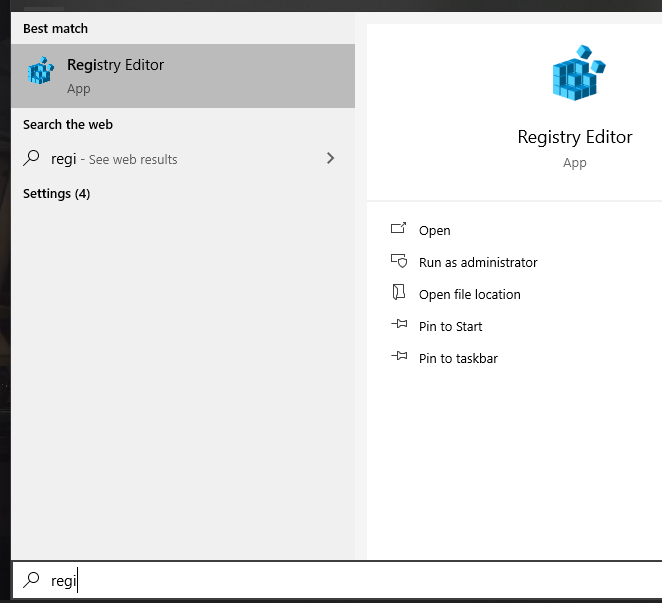Expand web results with the chevron arrow
662x603 pixels.
tap(330, 158)
